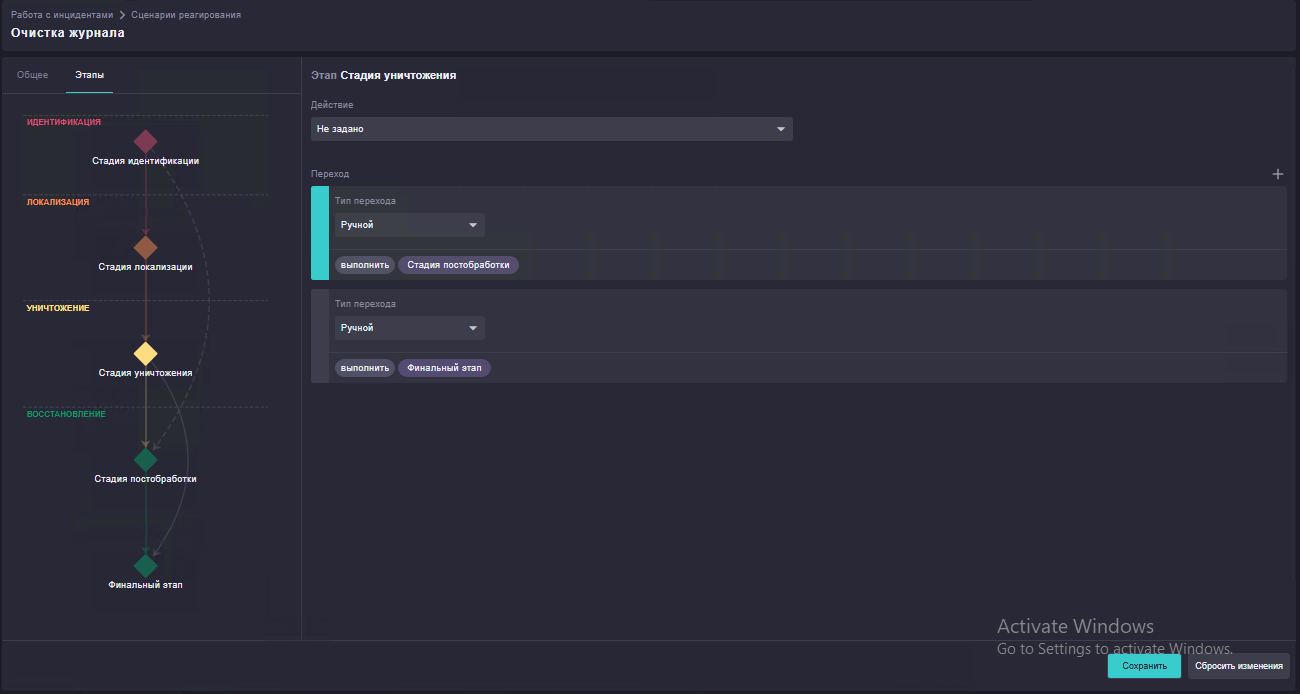Select the second transition's gray handle bar
Image resolution: width=1300 pixels, height=694 pixels.
320,336
